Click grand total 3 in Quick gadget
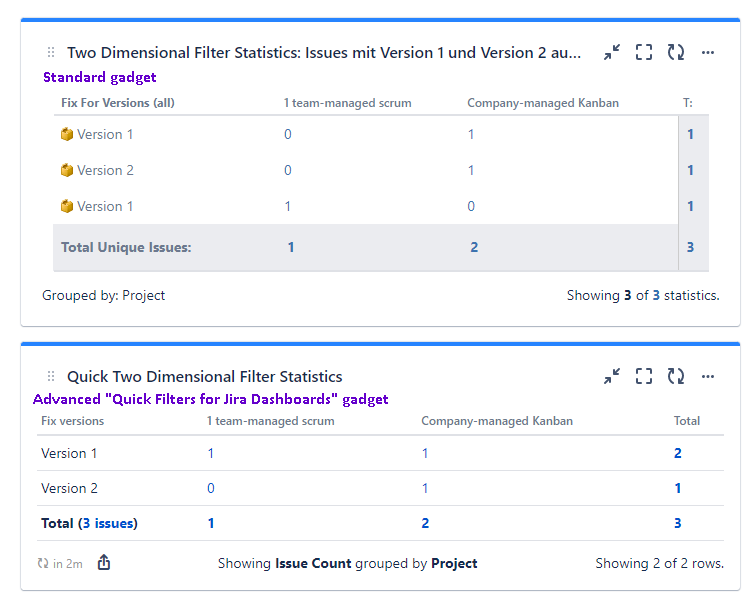 pos(678,523)
